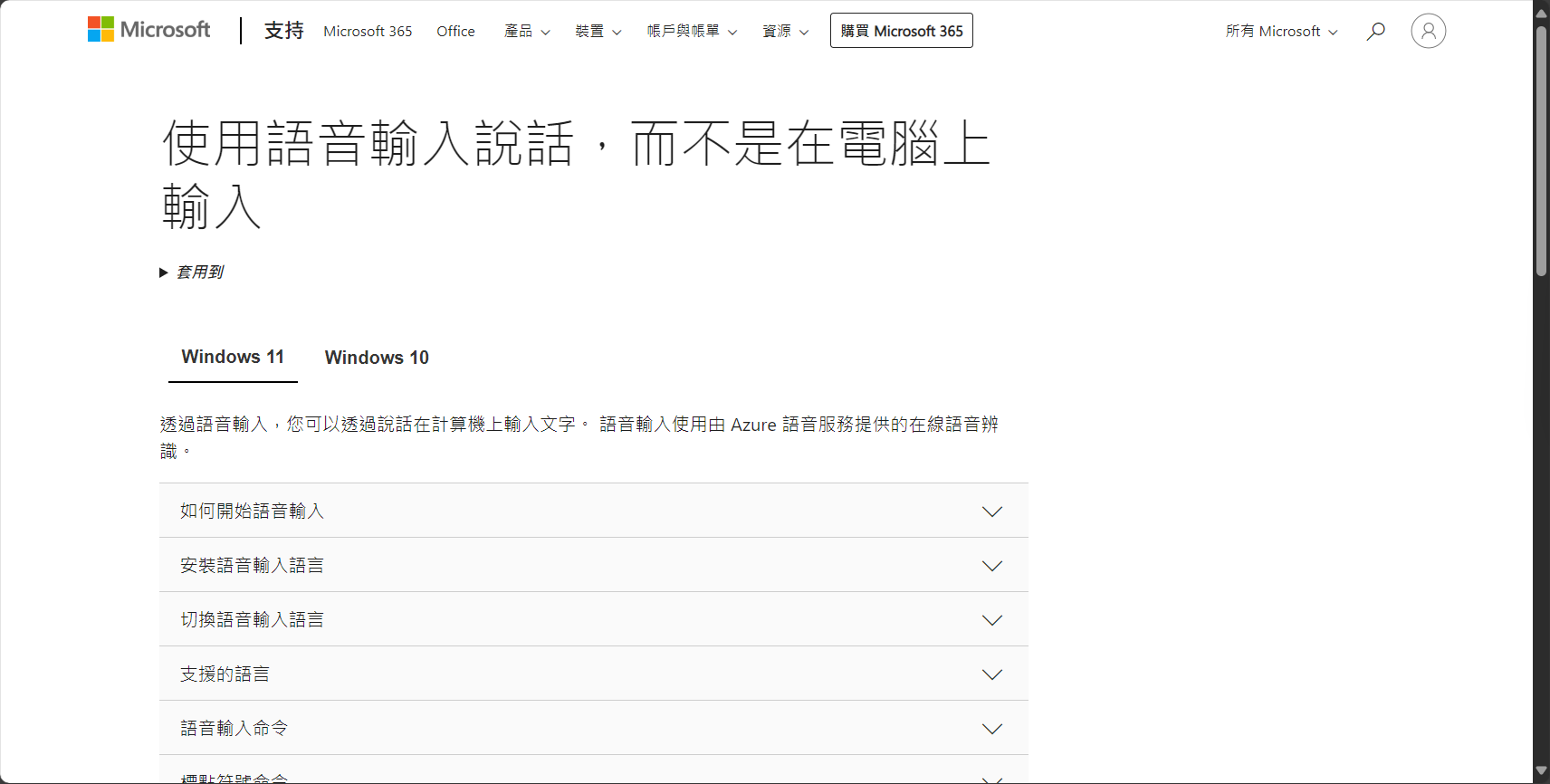This screenshot has height=784, width=1550.
Task: Open the 所有 Microsoft dropdown
Action: pos(1281,31)
